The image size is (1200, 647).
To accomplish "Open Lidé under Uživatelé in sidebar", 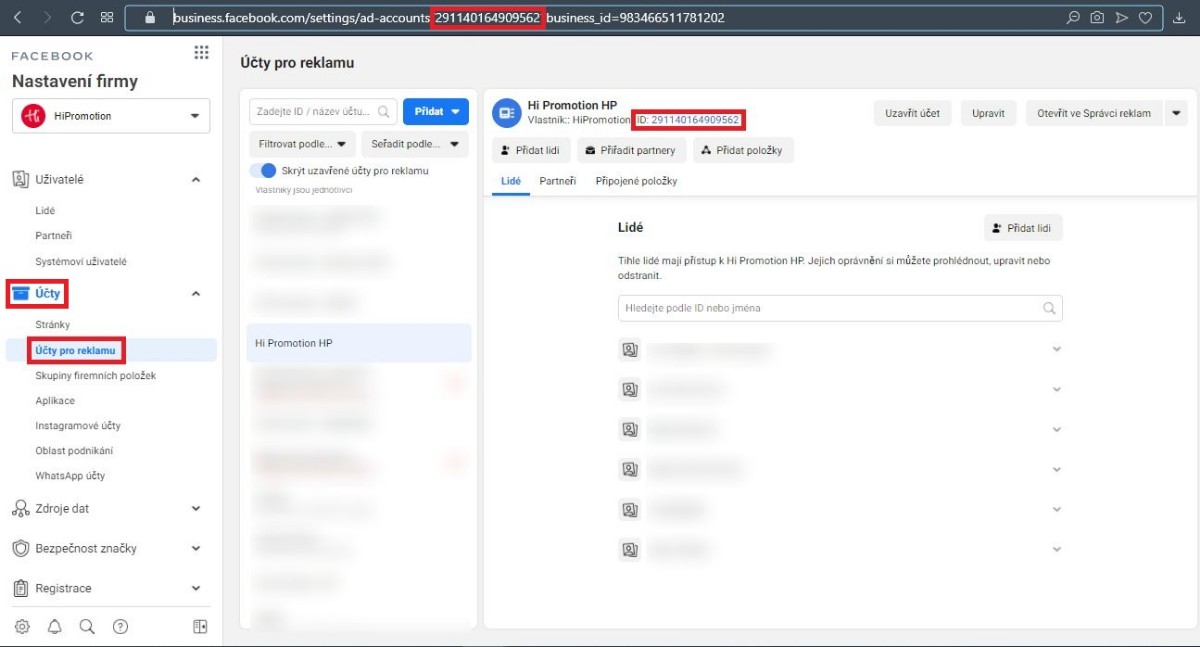I will click(45, 211).
